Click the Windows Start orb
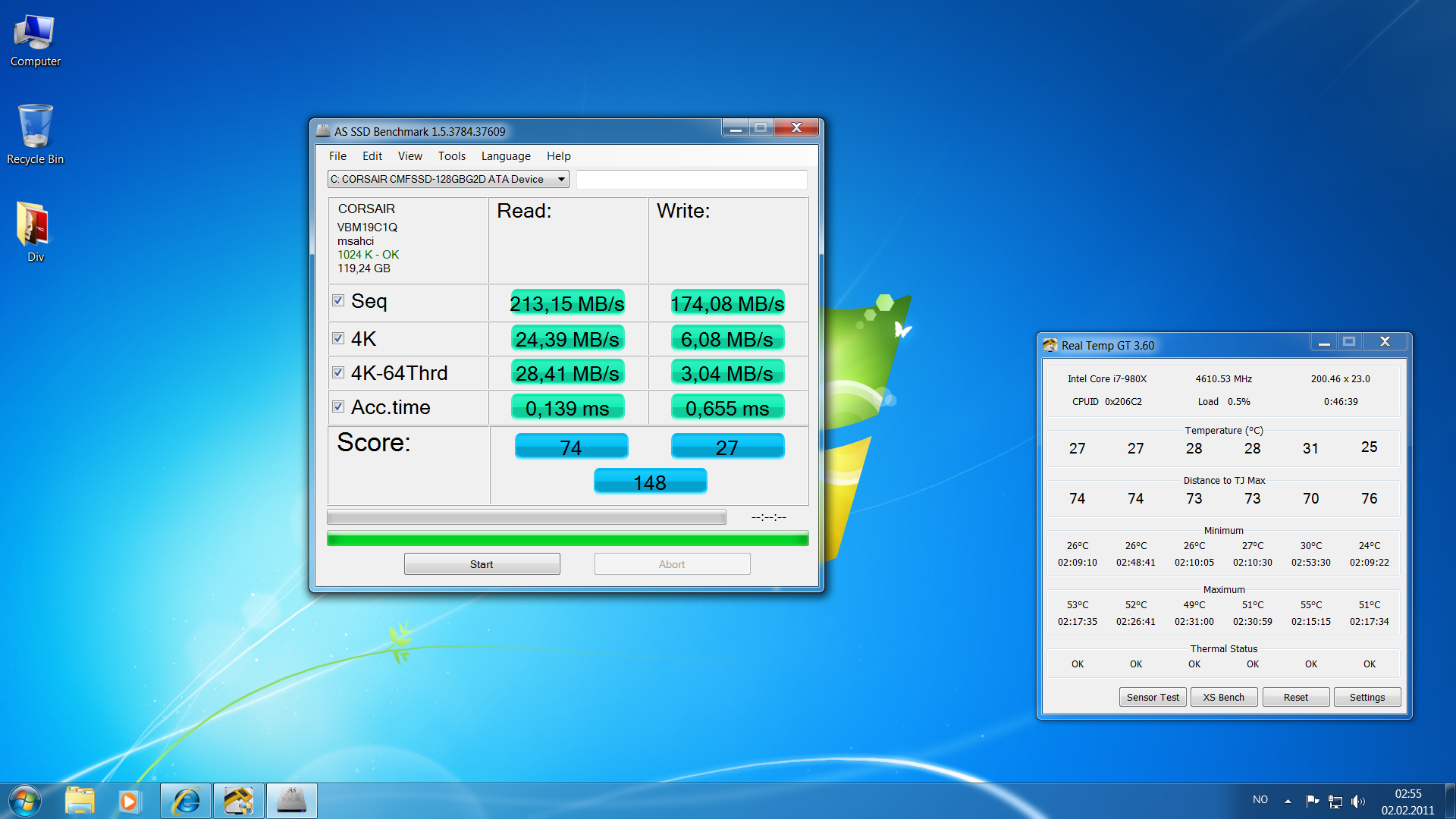Viewport: 1456px width, 819px height. pos(24,801)
